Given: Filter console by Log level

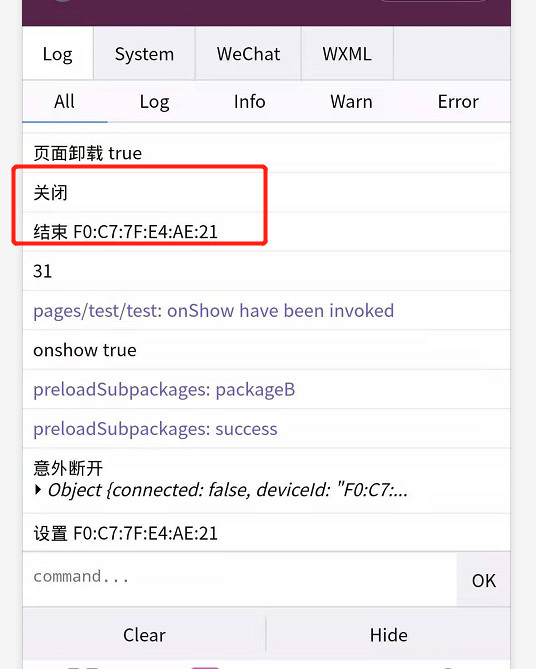Looking at the screenshot, I should tap(154, 102).
